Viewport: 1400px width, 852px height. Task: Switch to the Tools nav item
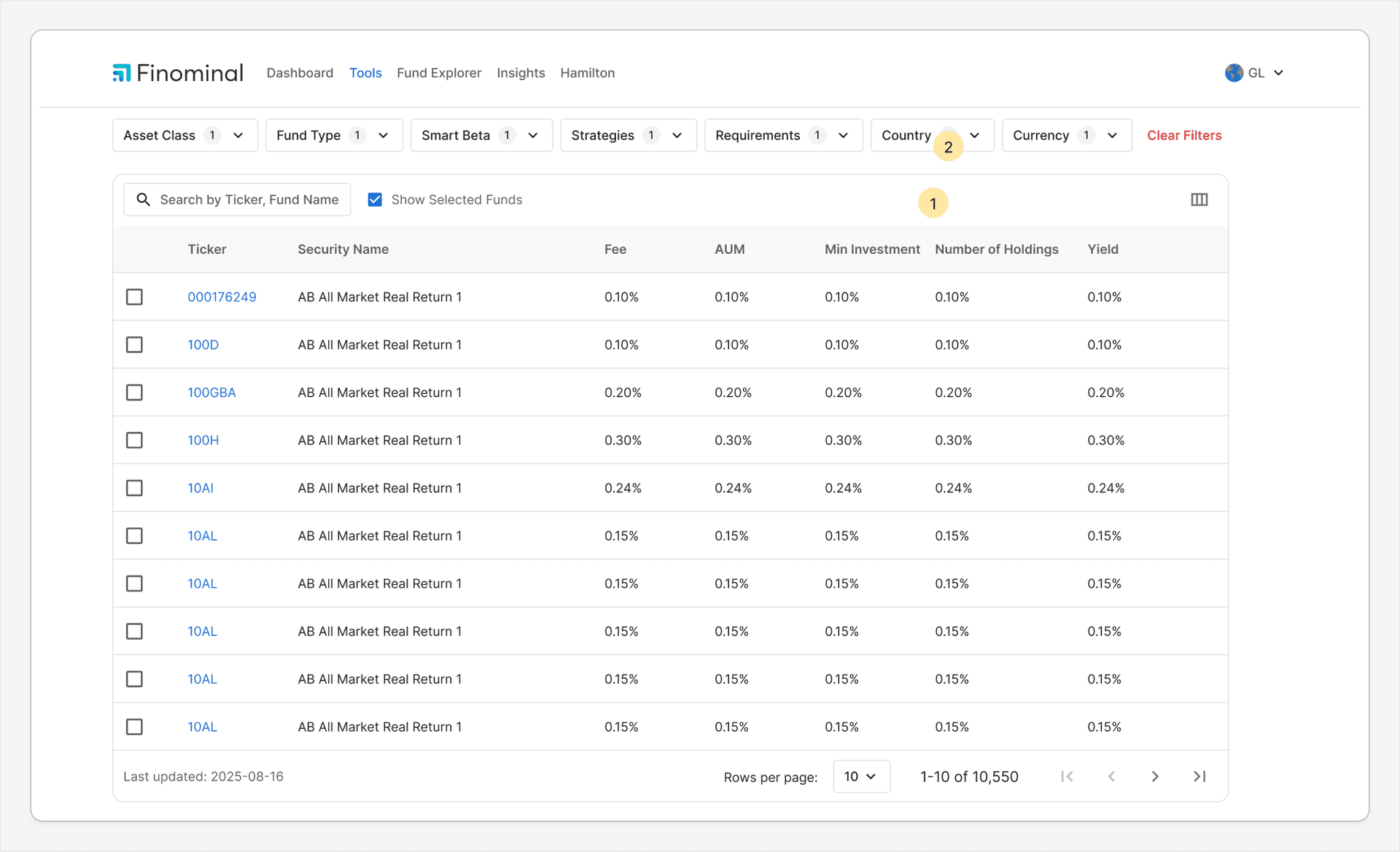coord(365,73)
